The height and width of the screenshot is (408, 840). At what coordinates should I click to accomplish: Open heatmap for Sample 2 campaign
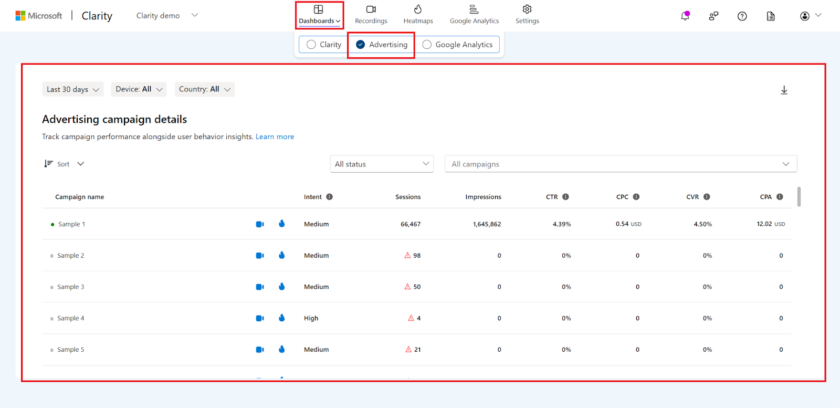(x=282, y=256)
